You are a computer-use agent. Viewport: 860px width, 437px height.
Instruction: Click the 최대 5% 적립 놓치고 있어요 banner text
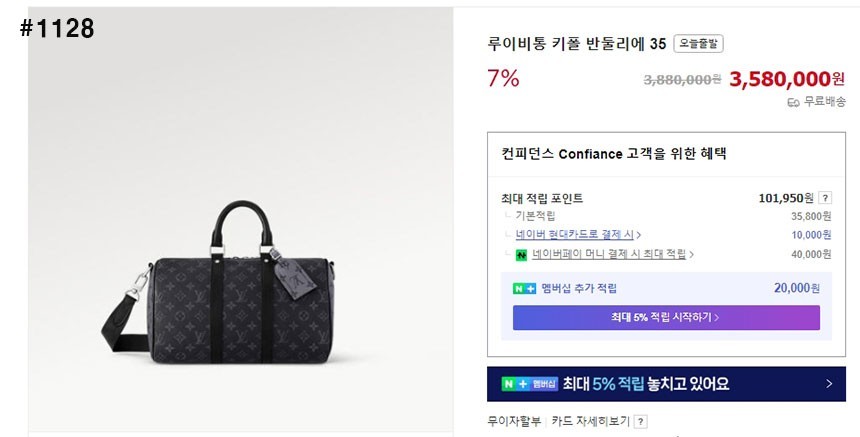pyautogui.click(x=645, y=384)
